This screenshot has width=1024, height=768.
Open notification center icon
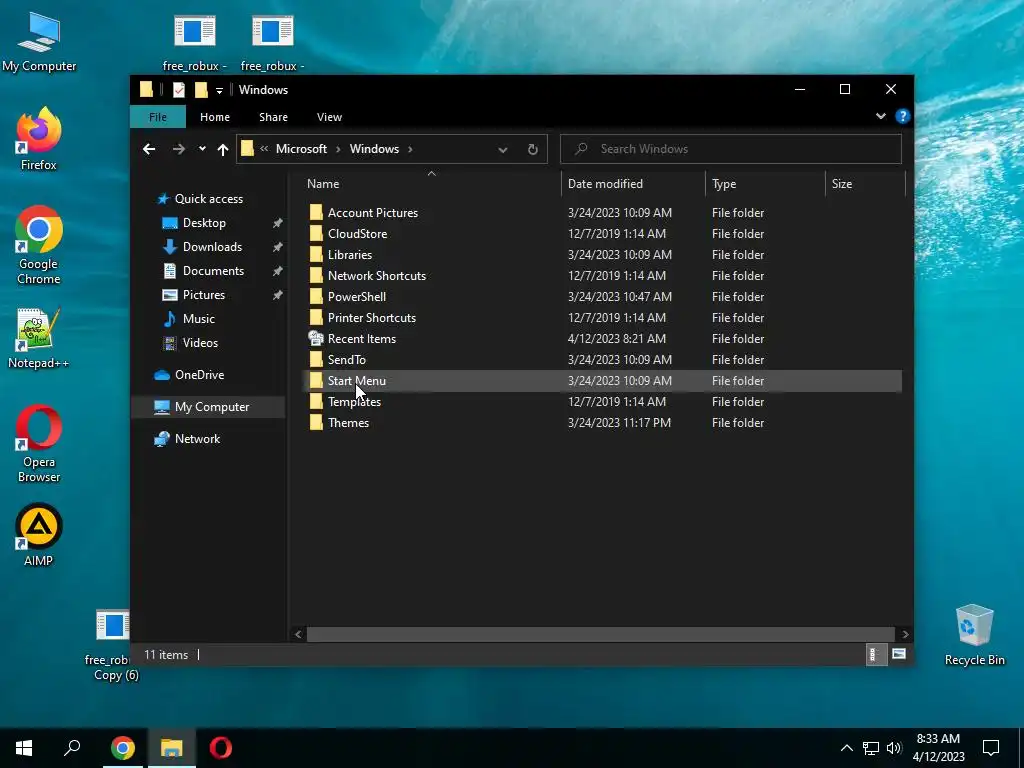[x=991, y=748]
